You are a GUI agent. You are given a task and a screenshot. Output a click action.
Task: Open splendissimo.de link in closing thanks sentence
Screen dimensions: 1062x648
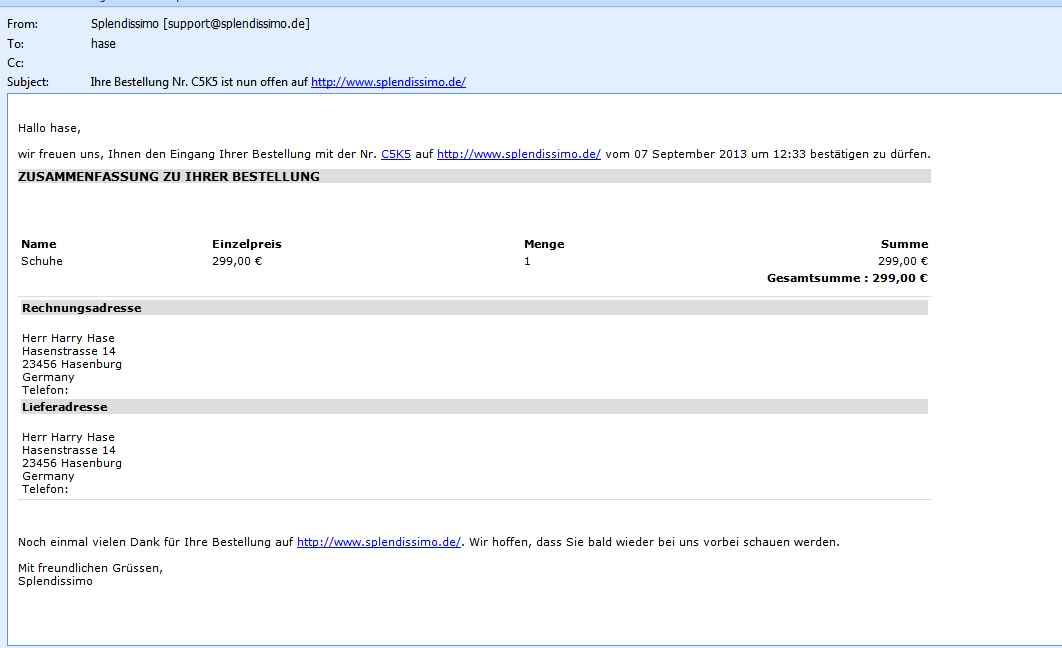click(379, 542)
